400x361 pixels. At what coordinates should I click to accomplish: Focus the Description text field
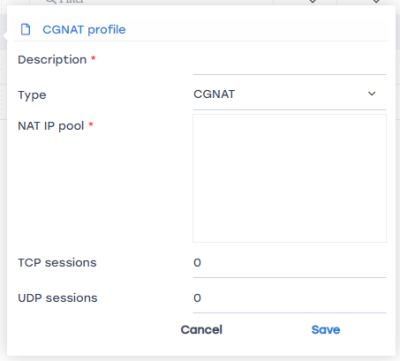point(289,64)
